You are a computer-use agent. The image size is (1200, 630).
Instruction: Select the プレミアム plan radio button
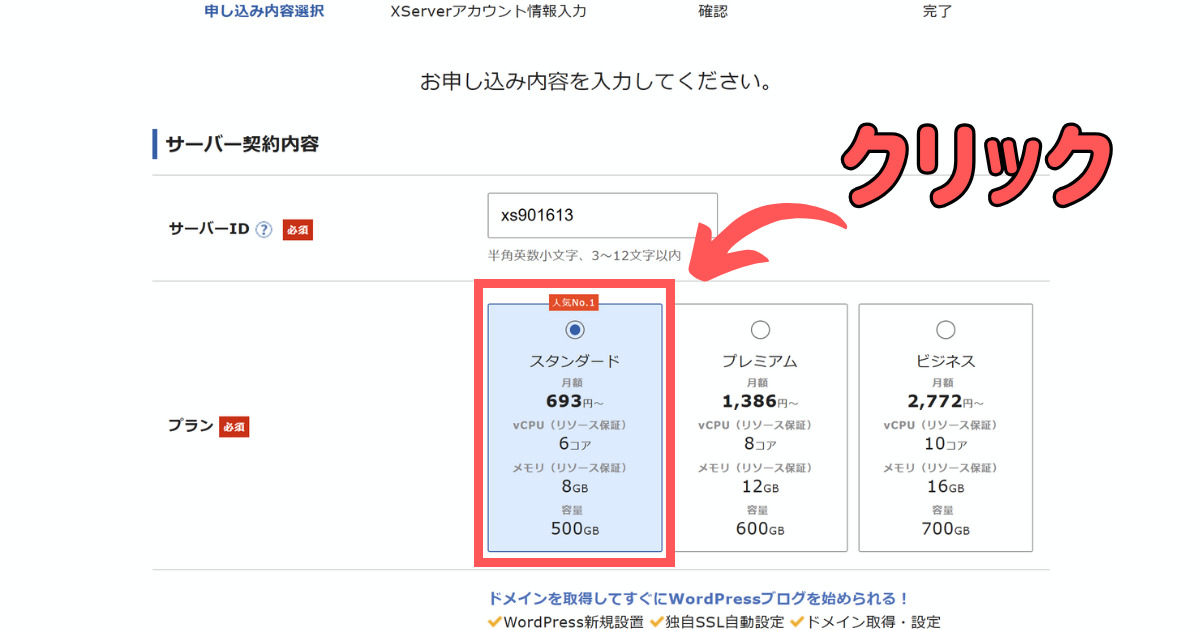(760, 330)
